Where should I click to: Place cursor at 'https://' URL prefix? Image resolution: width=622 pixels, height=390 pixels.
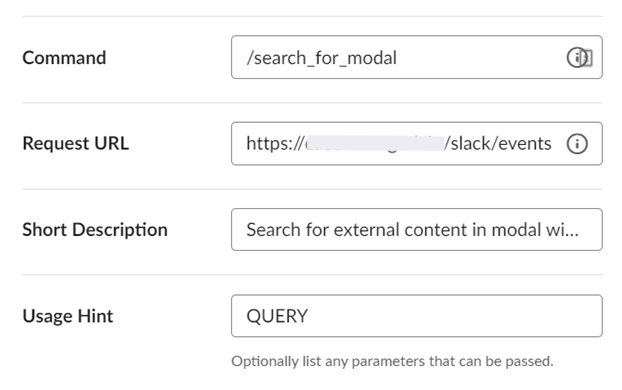pyautogui.click(x=275, y=144)
